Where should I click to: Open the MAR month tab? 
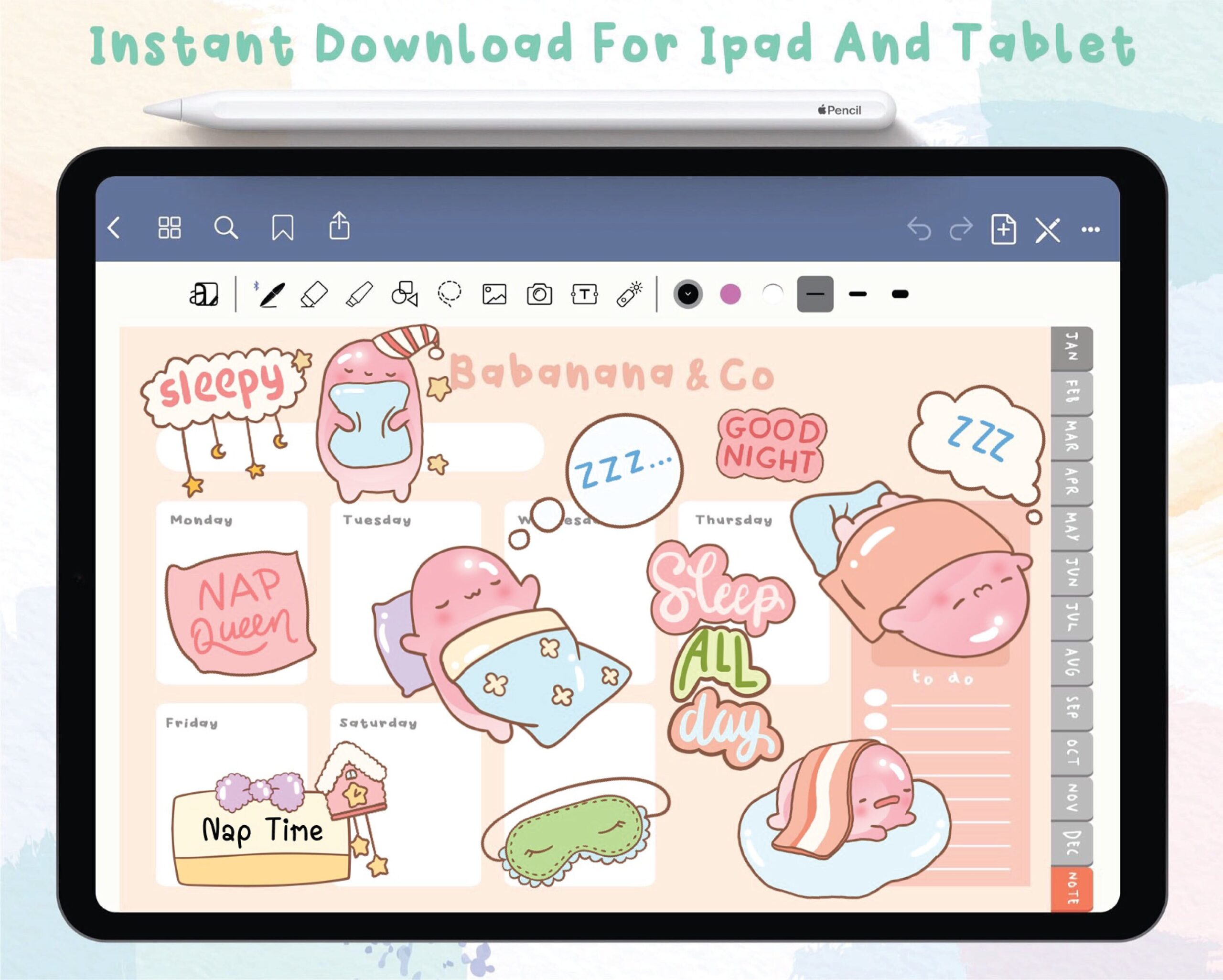1072,438
